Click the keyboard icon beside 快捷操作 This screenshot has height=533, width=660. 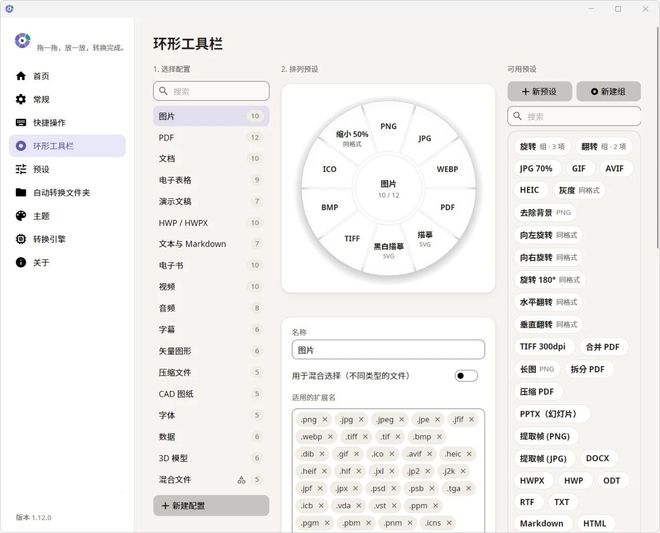click(21, 123)
